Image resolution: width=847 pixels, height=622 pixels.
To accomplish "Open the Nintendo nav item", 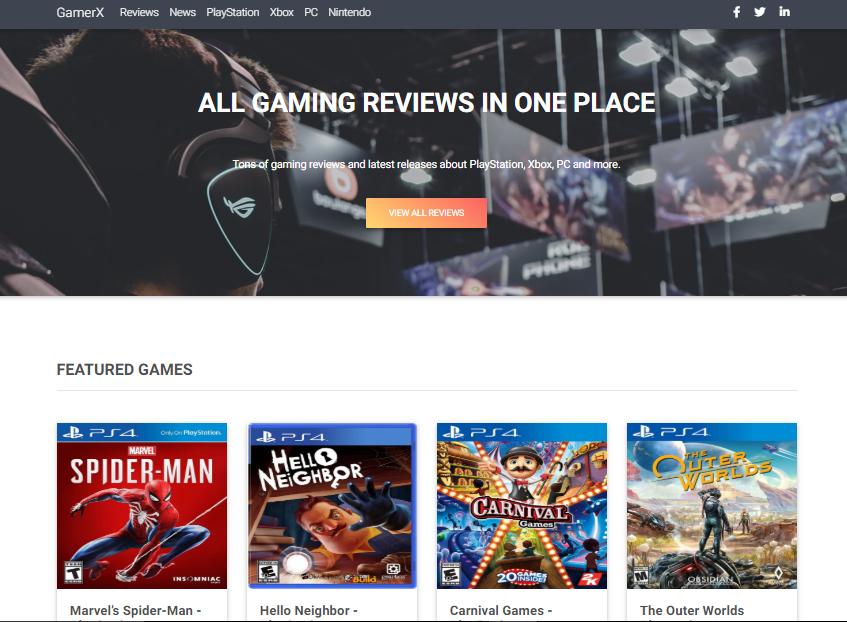I will coord(349,12).
